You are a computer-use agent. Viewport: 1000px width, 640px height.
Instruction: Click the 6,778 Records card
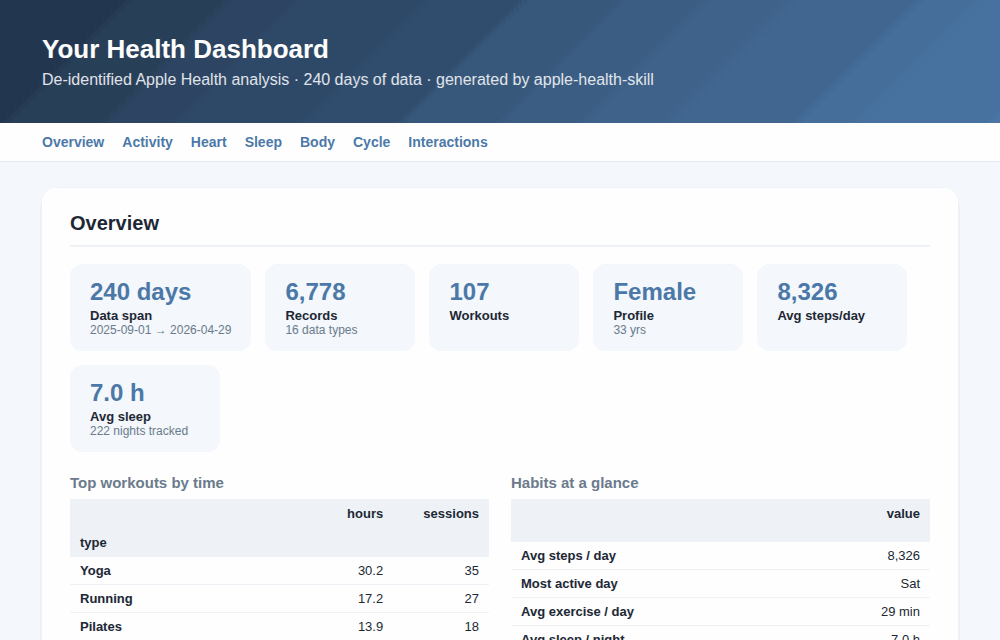340,307
